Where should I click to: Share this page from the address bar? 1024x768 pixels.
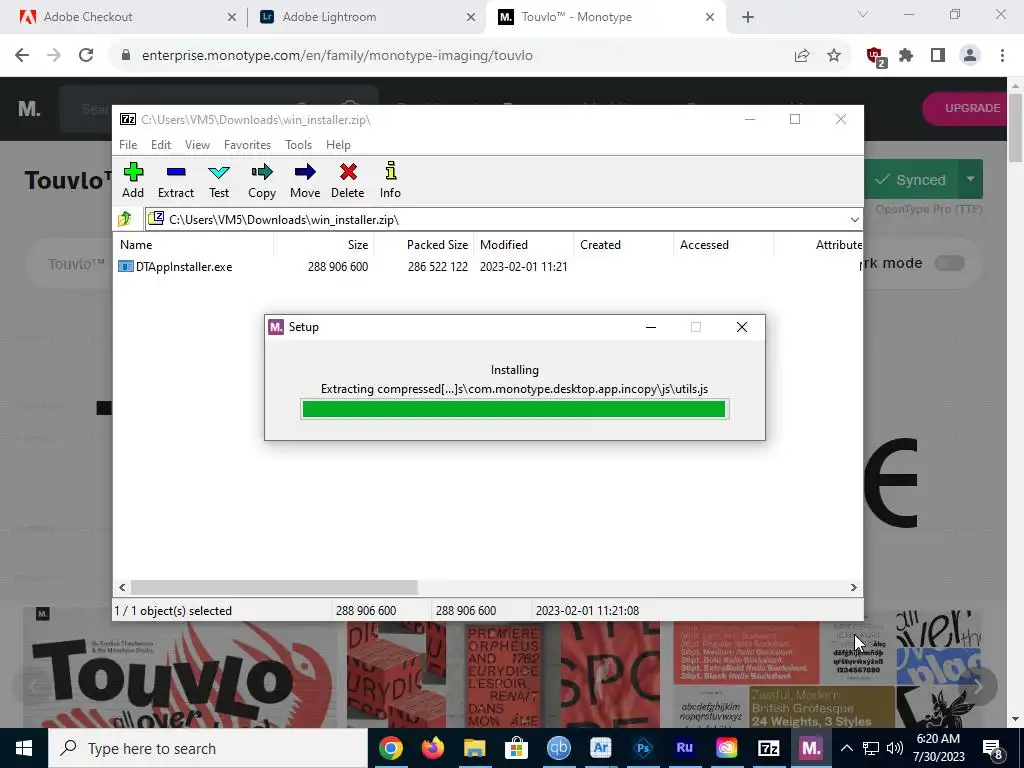[802, 56]
